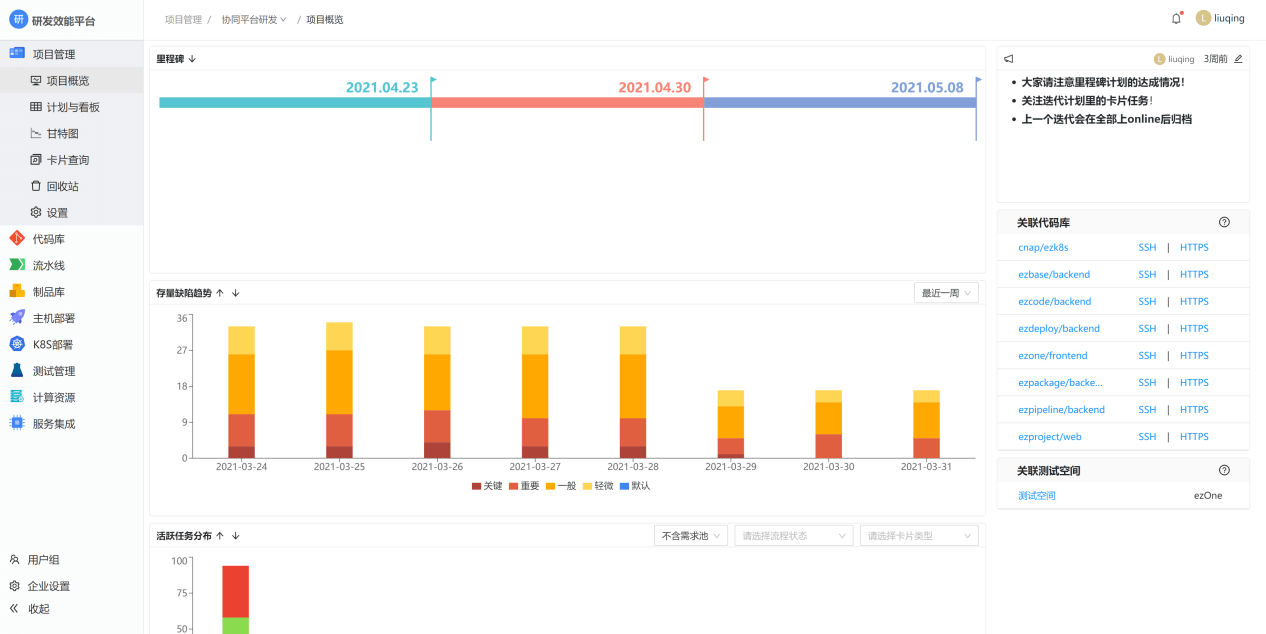1266x634 pixels.
Task: Click the cnap/ezk8s repository link
Action: (x=1043, y=247)
